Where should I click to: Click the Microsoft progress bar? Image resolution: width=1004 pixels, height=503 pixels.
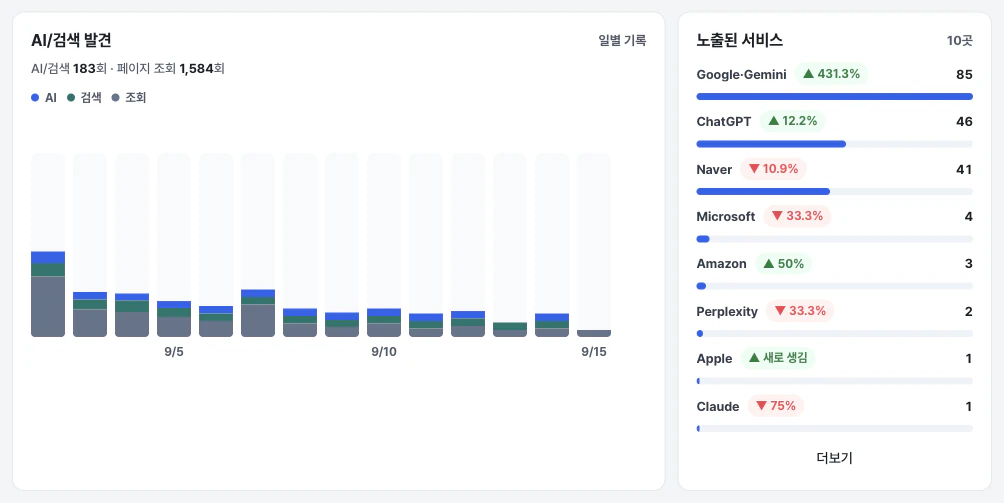(834, 239)
